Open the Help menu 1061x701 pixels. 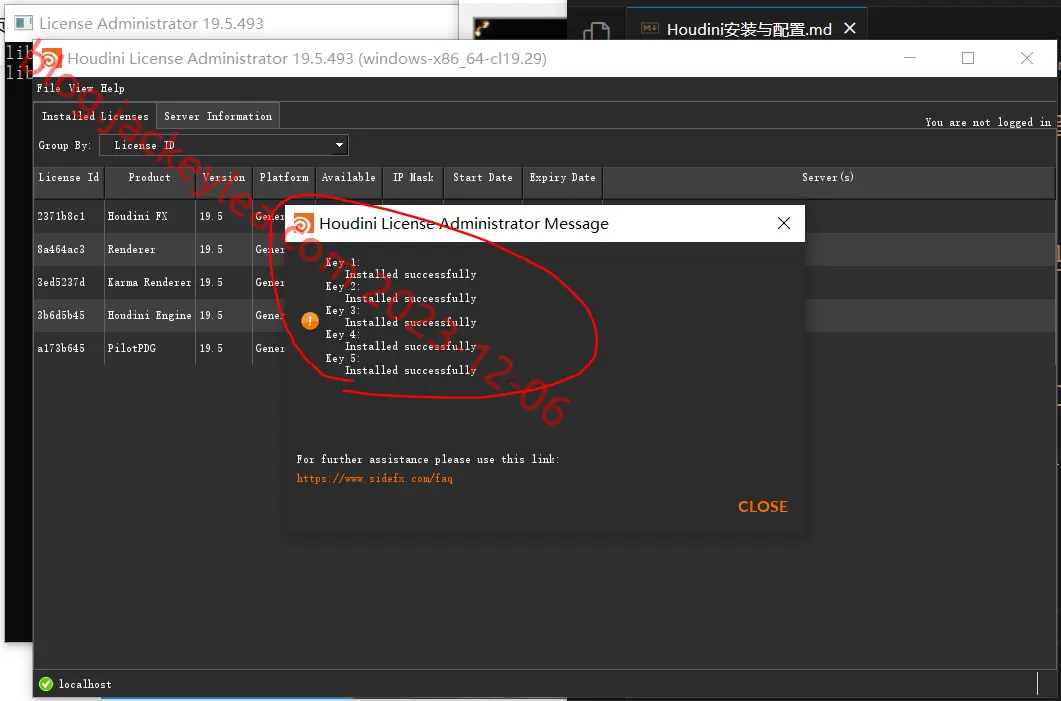coord(112,88)
